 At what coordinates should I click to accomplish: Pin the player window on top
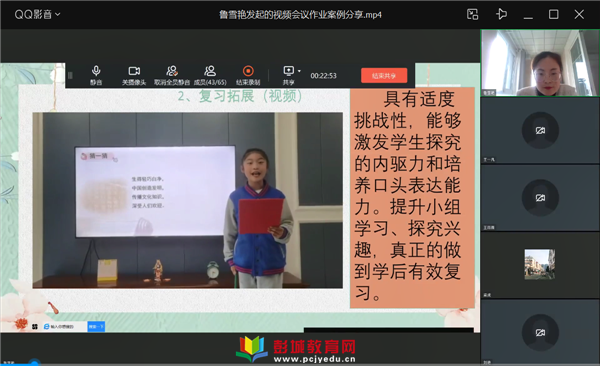click(x=501, y=15)
